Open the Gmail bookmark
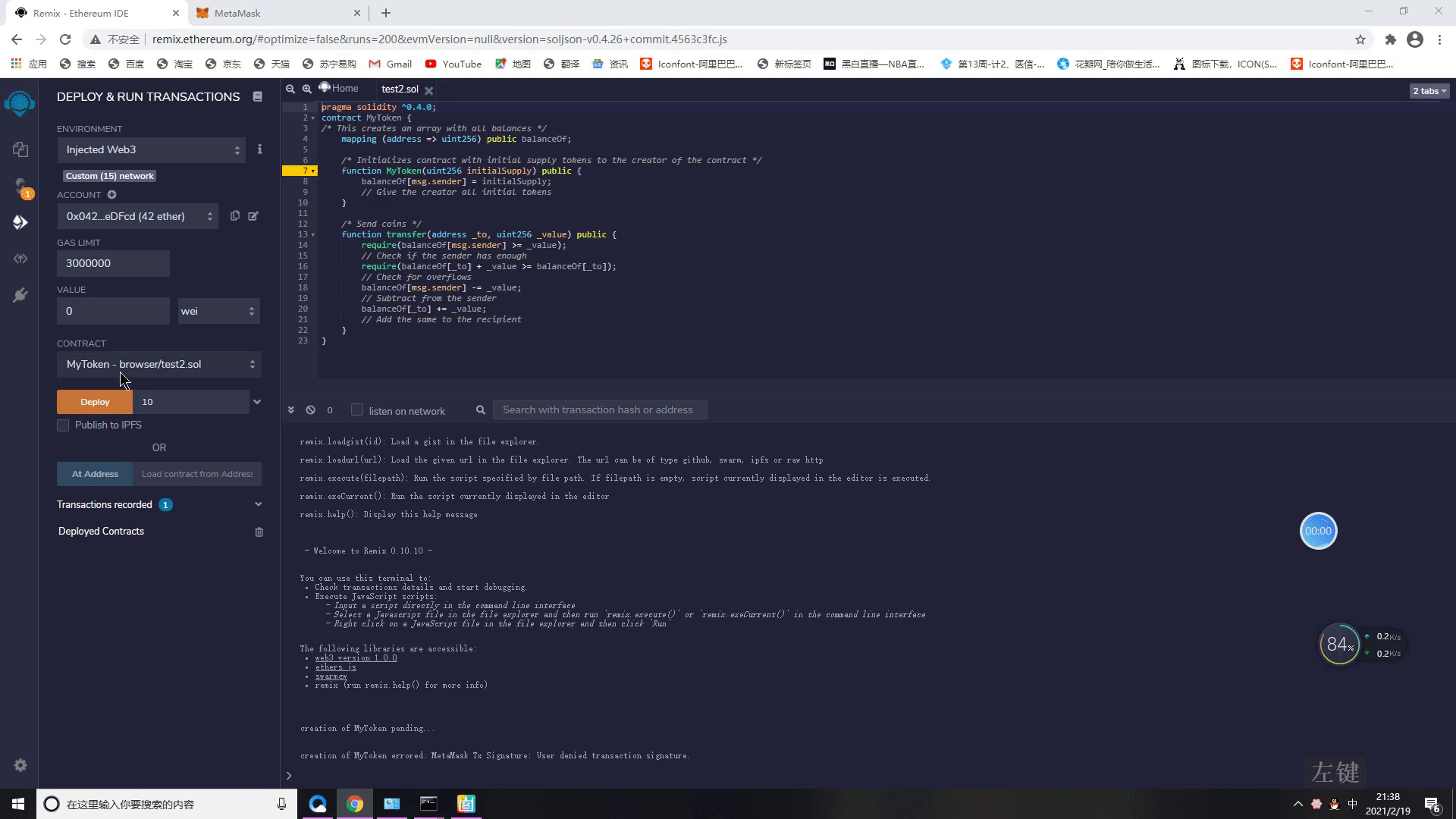This screenshot has height=819, width=1456. pyautogui.click(x=391, y=64)
